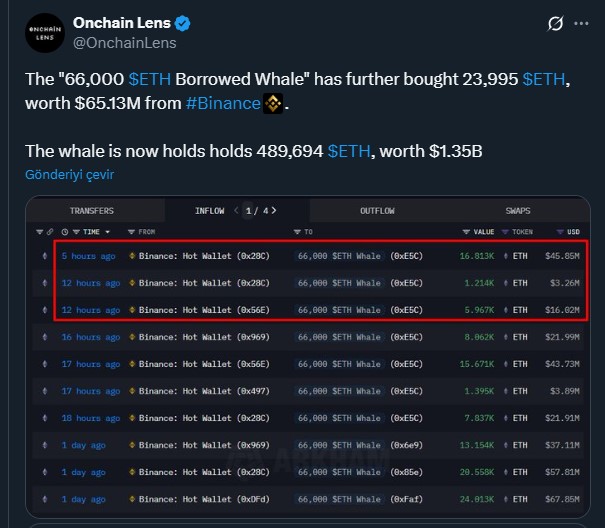605x528 pixels.
Task: Go to the next inflow page arrow
Action: tap(274, 211)
